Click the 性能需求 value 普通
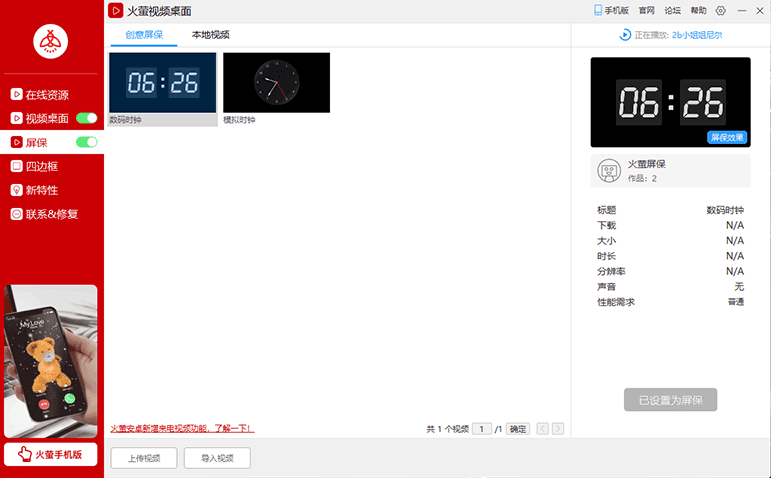This screenshot has height=478, width=771. [736, 302]
